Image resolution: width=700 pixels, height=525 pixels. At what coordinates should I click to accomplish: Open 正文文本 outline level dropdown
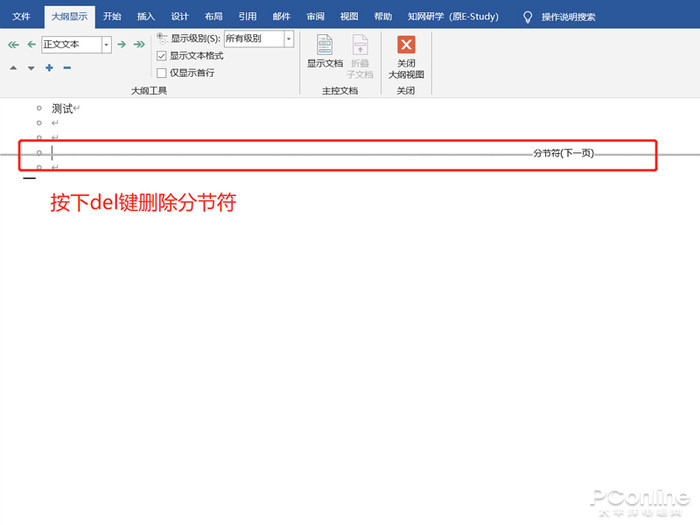pyautogui.click(x=106, y=45)
